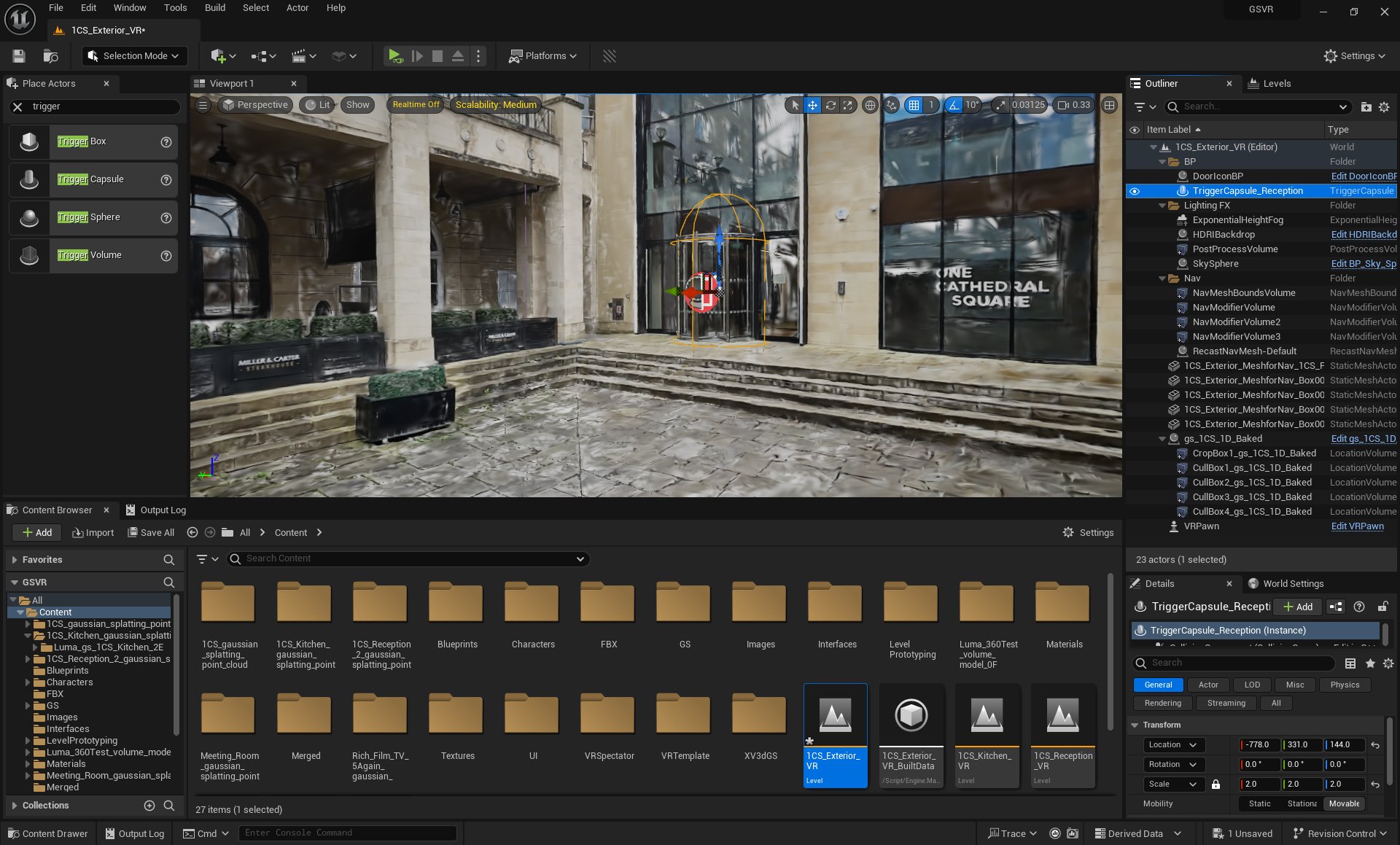Open the viewport hamburger options menu
This screenshot has height=845, width=1400.
tap(203, 105)
